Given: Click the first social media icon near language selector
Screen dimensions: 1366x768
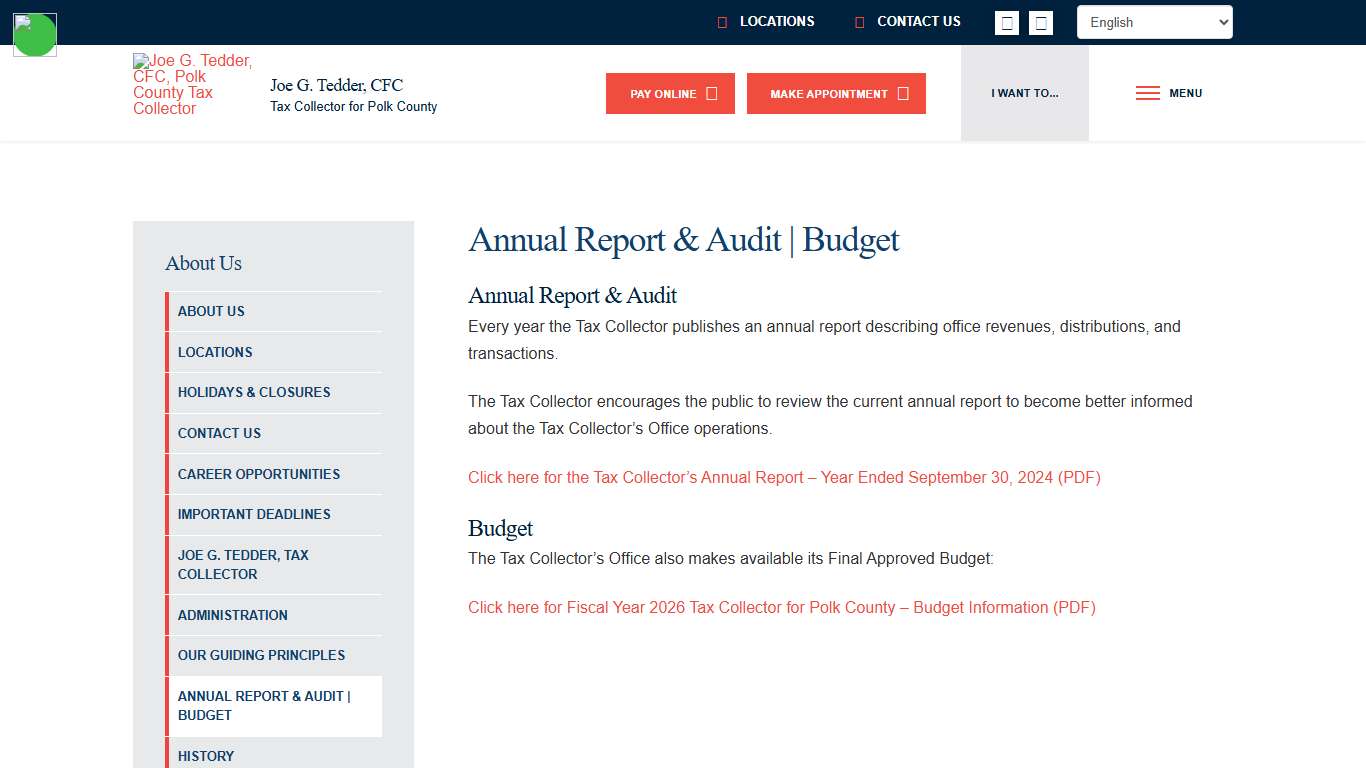Looking at the screenshot, I should point(1006,22).
